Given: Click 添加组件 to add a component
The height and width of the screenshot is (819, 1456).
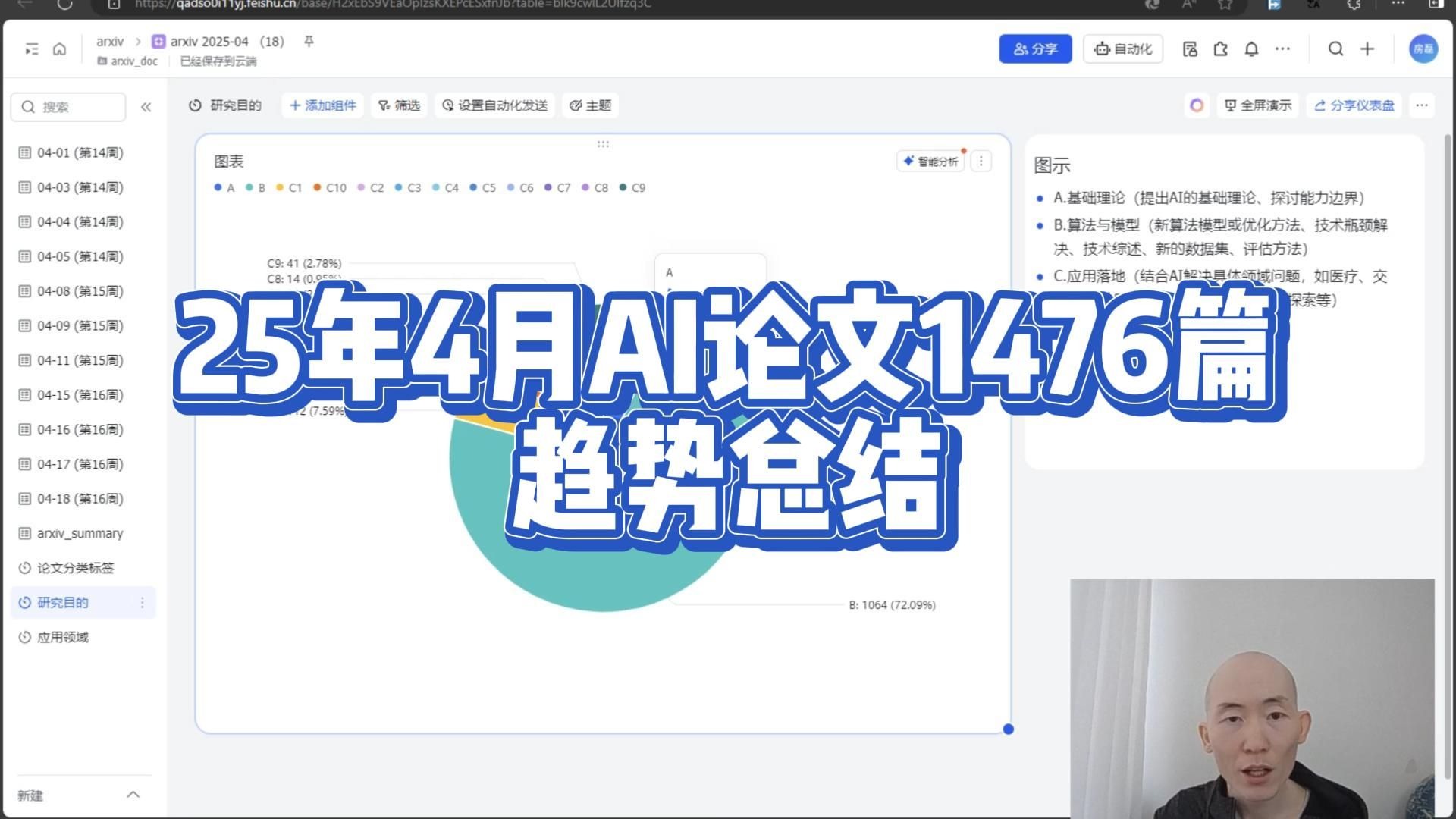Looking at the screenshot, I should click(x=322, y=105).
